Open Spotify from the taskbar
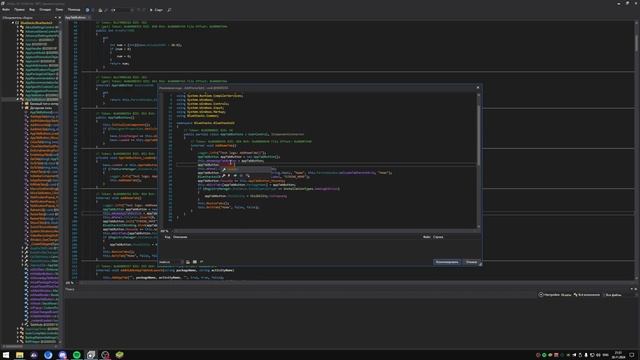The height and width of the screenshot is (360, 640). (77, 355)
